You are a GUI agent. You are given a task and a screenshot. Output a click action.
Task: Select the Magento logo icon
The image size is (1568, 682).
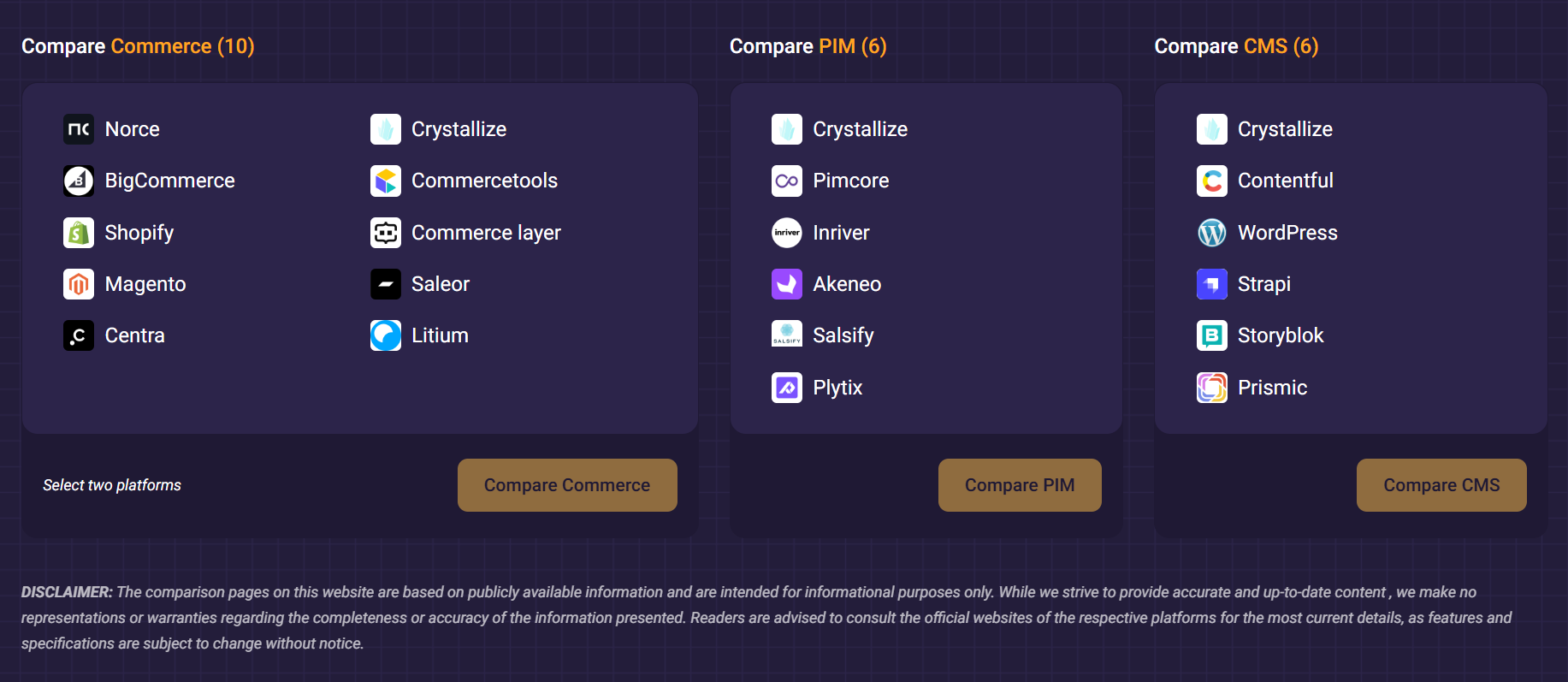coord(79,284)
